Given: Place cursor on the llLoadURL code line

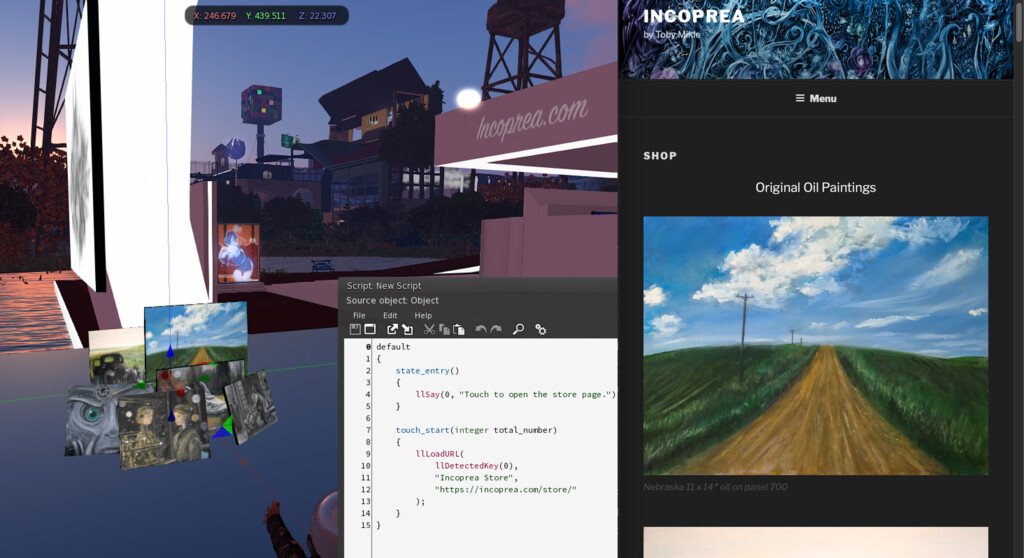Looking at the screenshot, I should (440, 453).
